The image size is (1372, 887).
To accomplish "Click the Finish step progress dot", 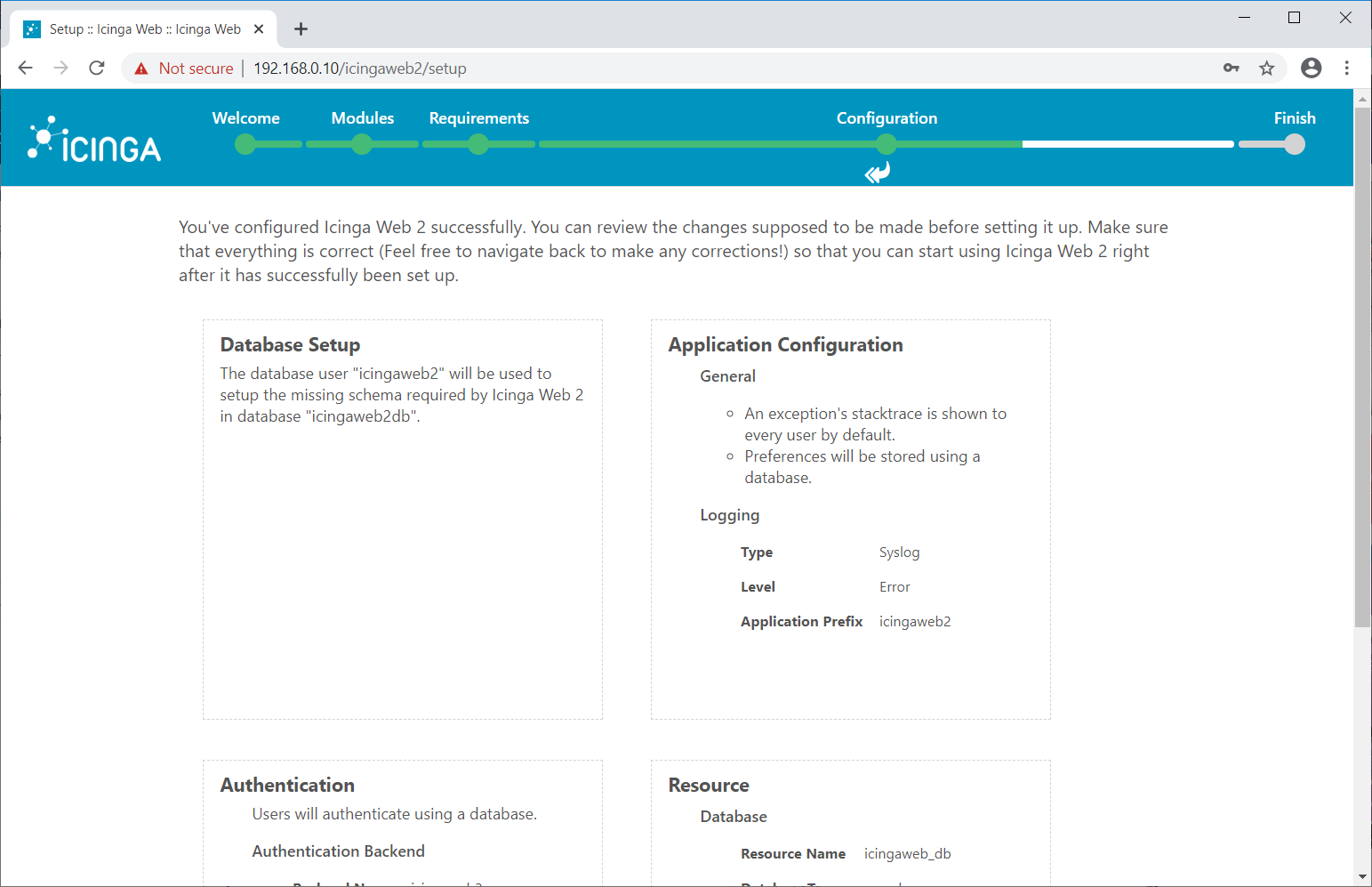I will [x=1295, y=144].
